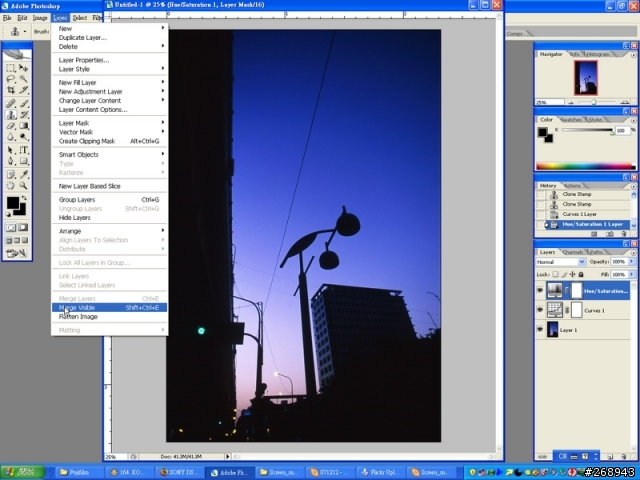Select the Eyedropper tool
Image resolution: width=640 pixels, height=480 pixels.
click(24, 175)
